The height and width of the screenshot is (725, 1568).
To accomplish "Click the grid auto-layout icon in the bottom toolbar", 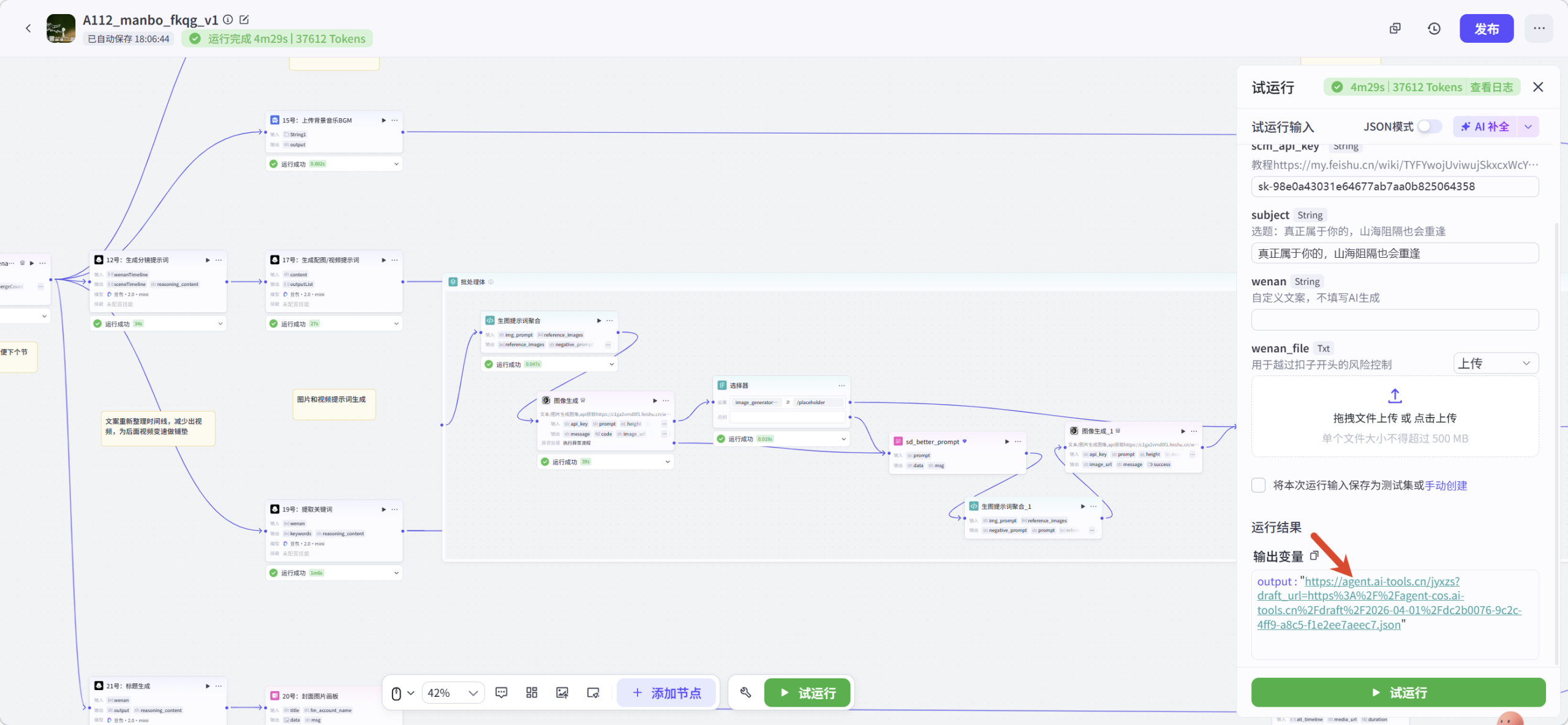I will coord(532,693).
